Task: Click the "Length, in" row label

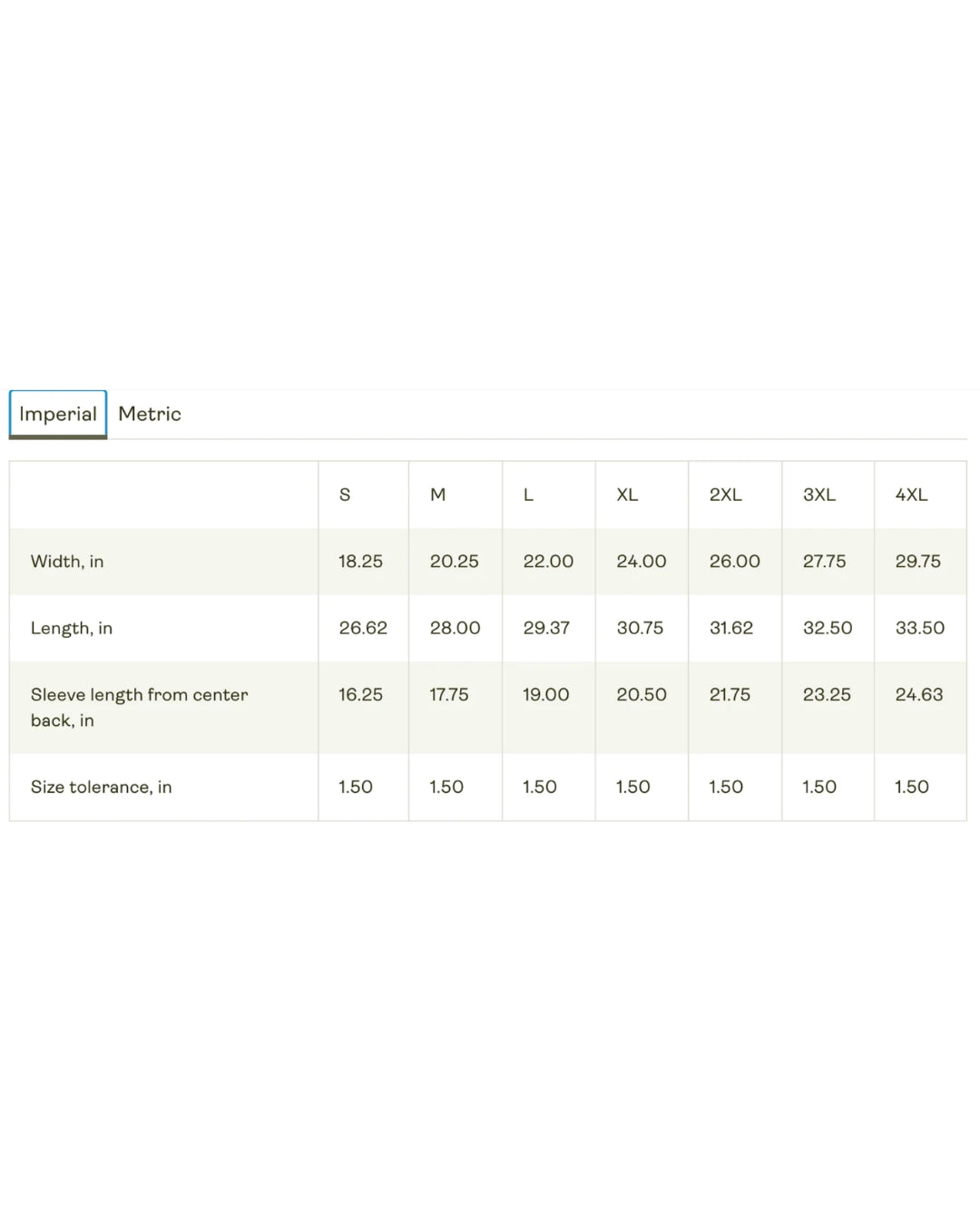Action: pyautogui.click(x=72, y=628)
